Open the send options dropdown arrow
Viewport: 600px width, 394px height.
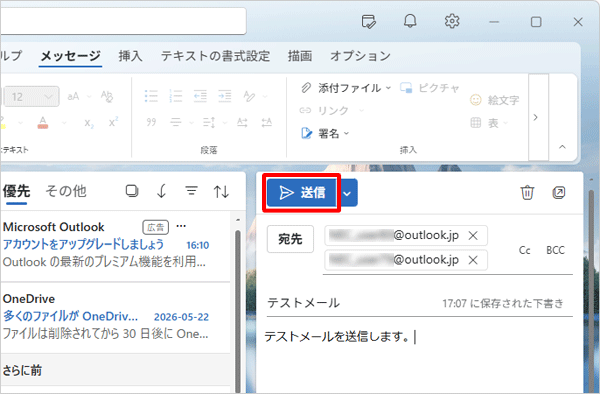tap(347, 193)
